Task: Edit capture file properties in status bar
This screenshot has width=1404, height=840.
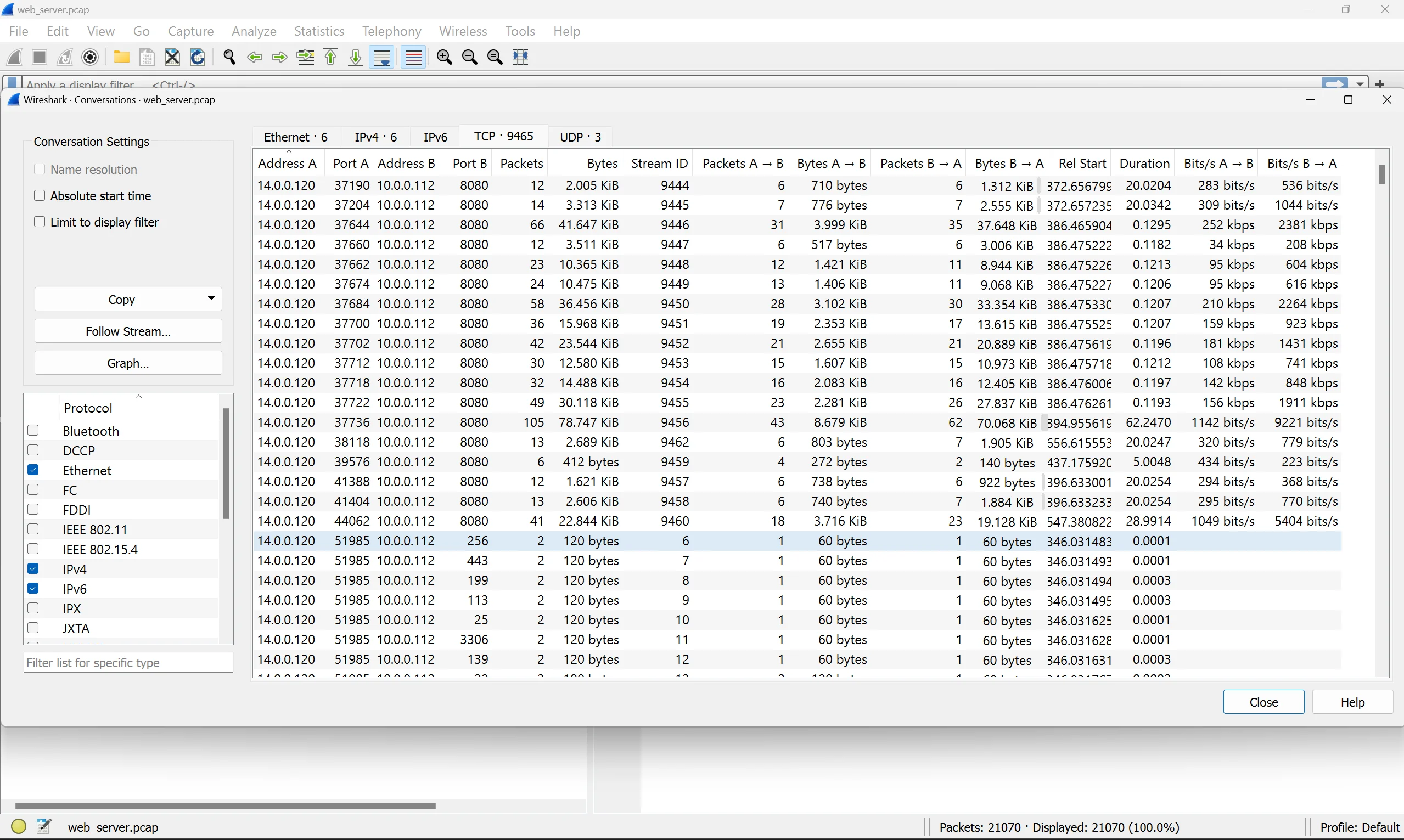Action: (44, 826)
